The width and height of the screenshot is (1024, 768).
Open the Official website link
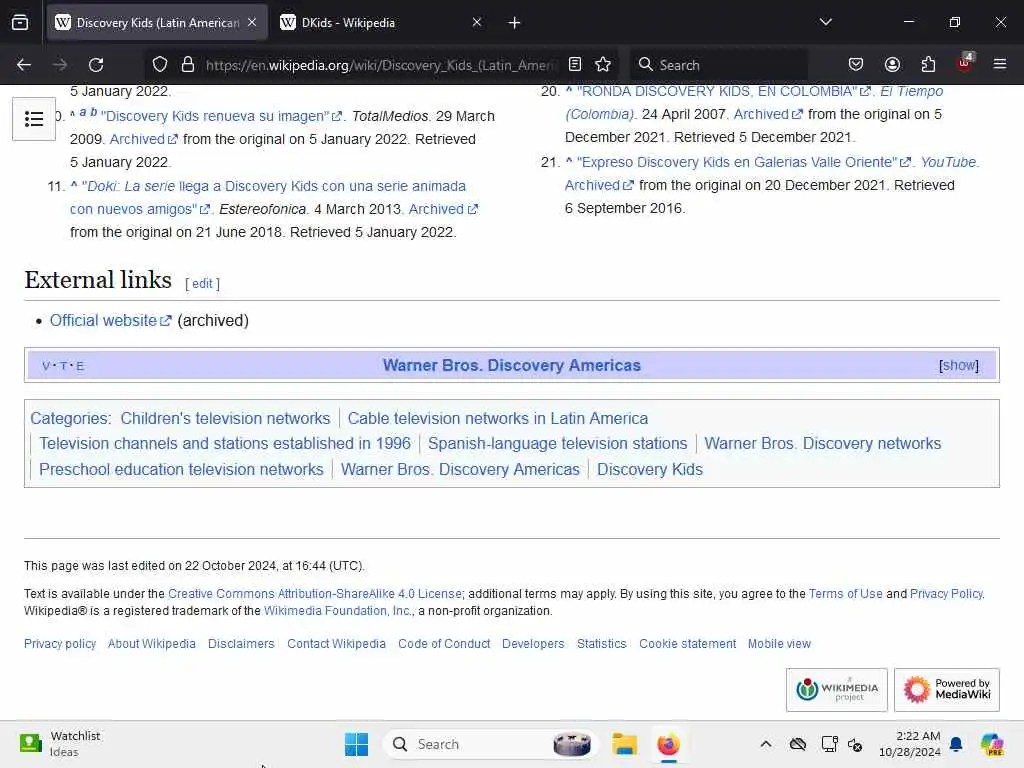[x=110, y=321]
